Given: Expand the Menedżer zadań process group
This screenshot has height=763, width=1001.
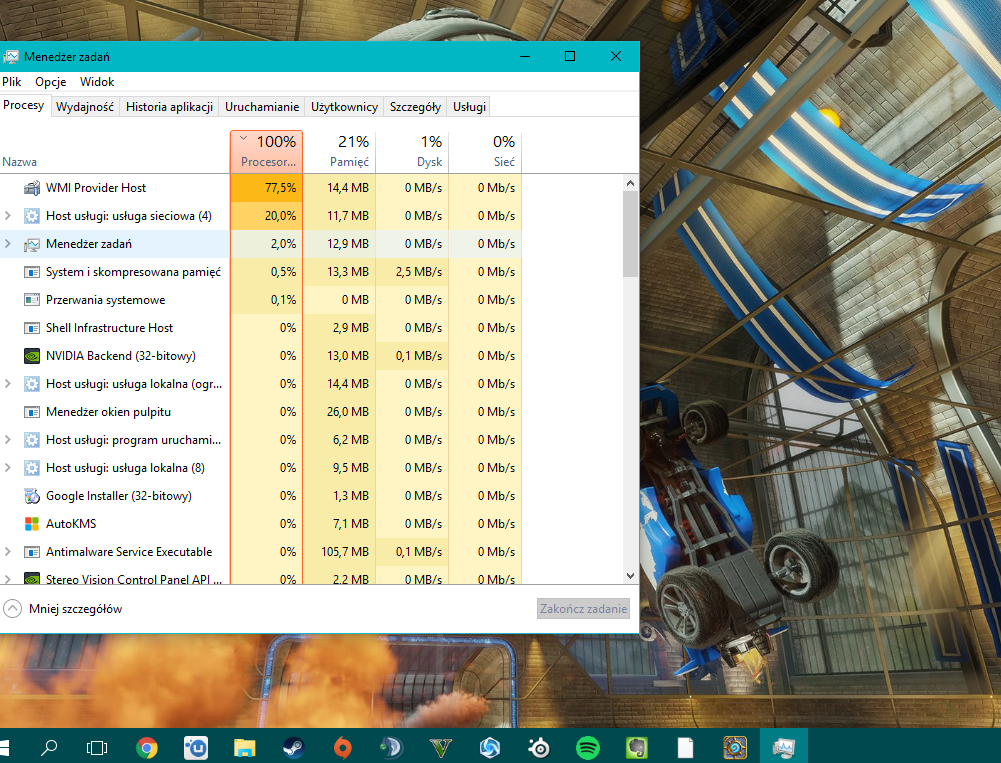Looking at the screenshot, I should (8, 244).
